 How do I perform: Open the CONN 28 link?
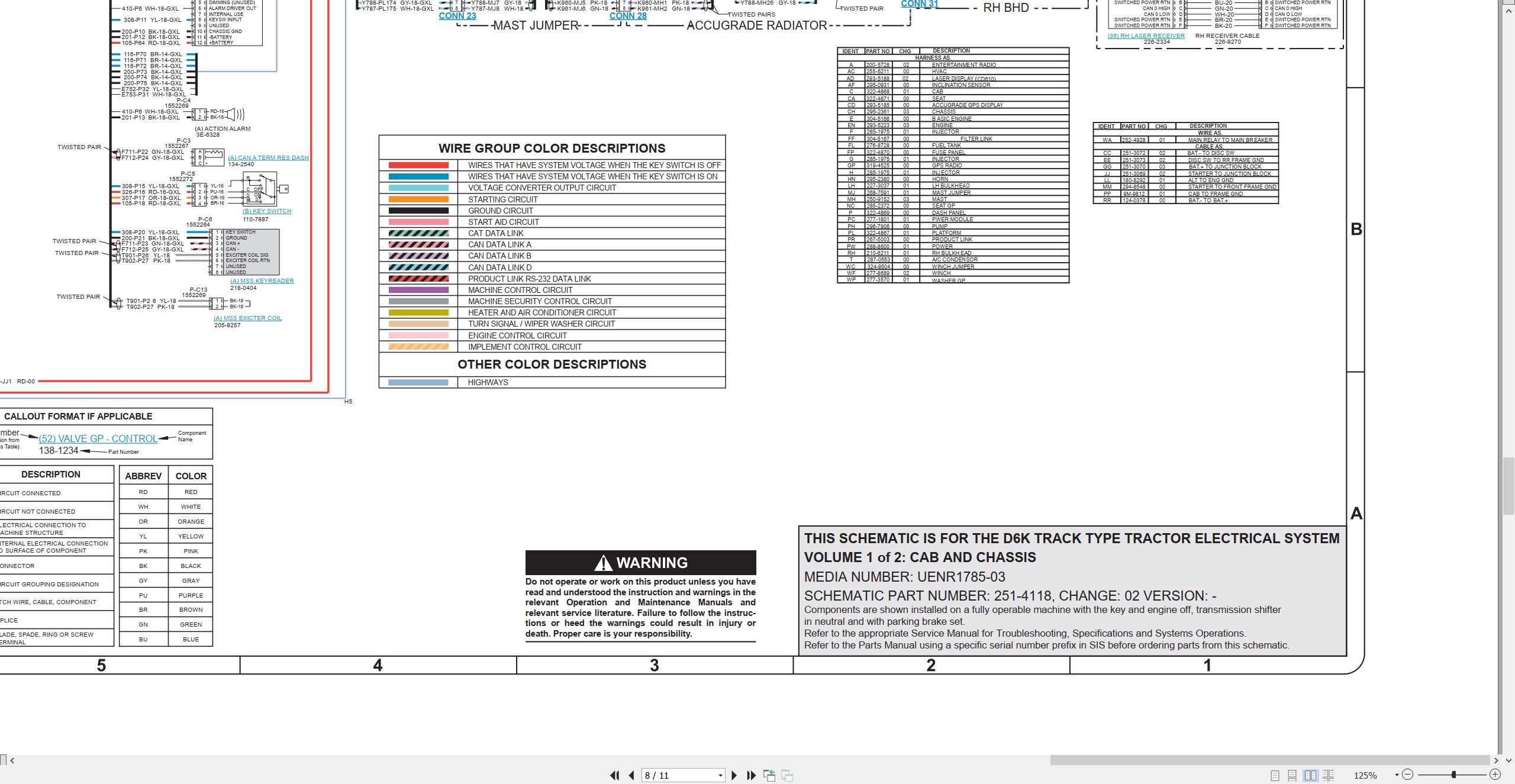pyautogui.click(x=628, y=16)
